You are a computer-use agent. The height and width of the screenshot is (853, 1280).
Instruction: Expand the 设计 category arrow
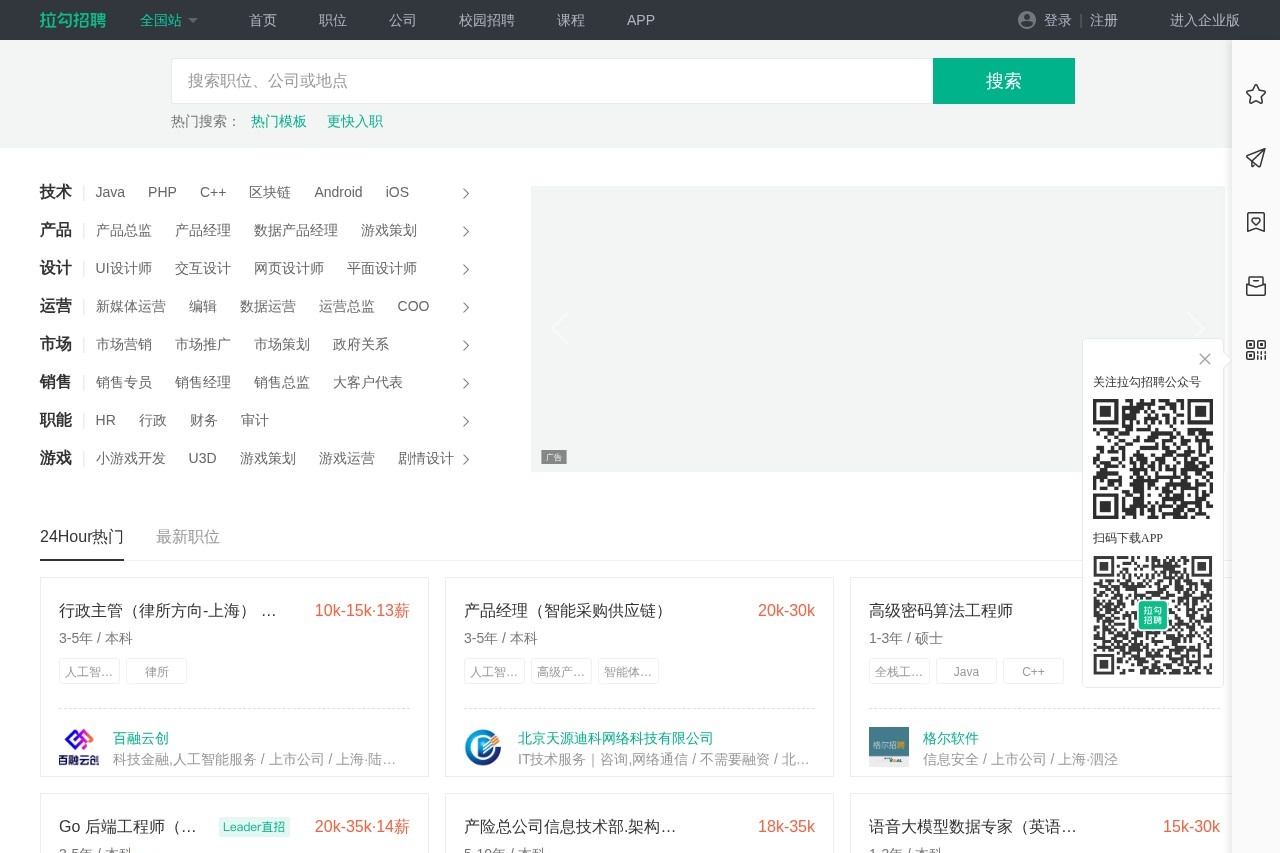coord(466,269)
